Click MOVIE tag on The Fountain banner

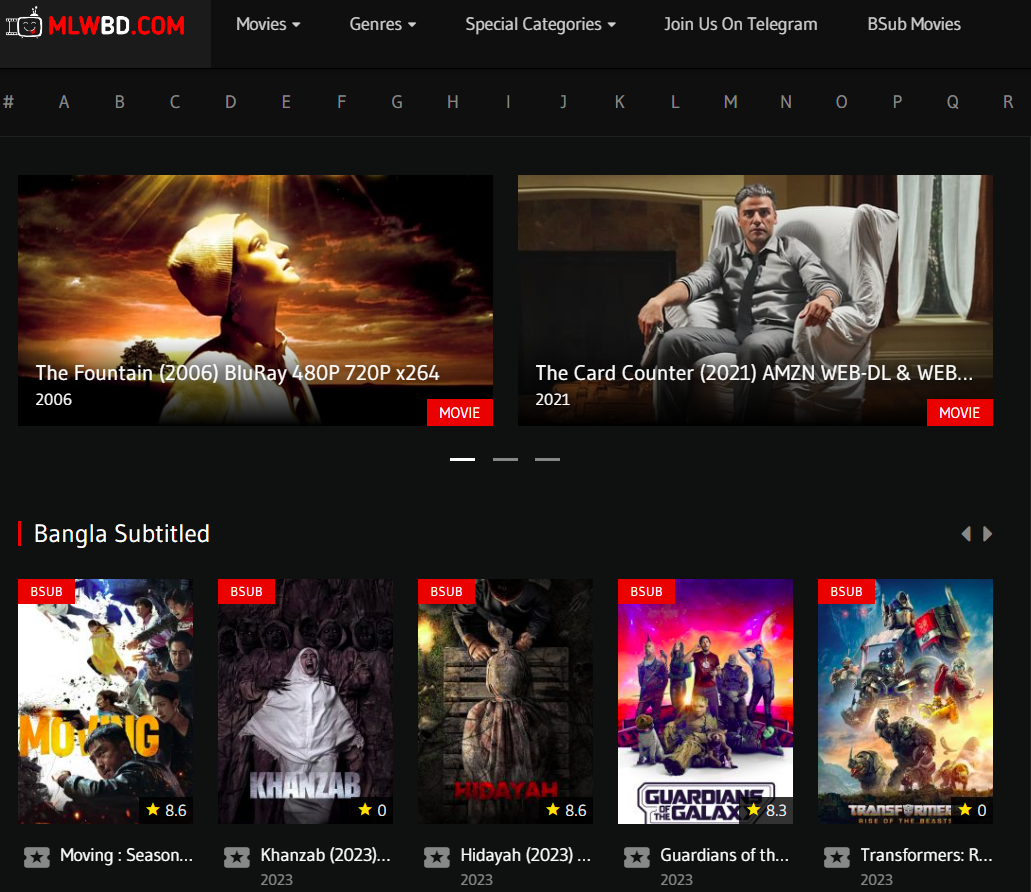point(460,413)
